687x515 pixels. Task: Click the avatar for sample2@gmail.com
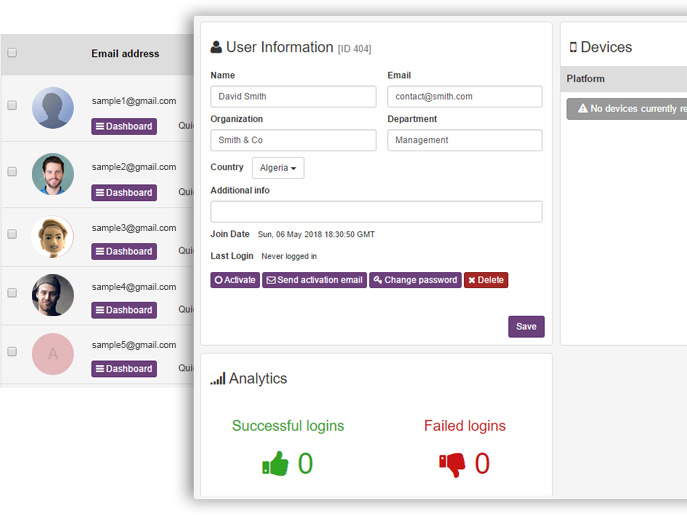53,174
